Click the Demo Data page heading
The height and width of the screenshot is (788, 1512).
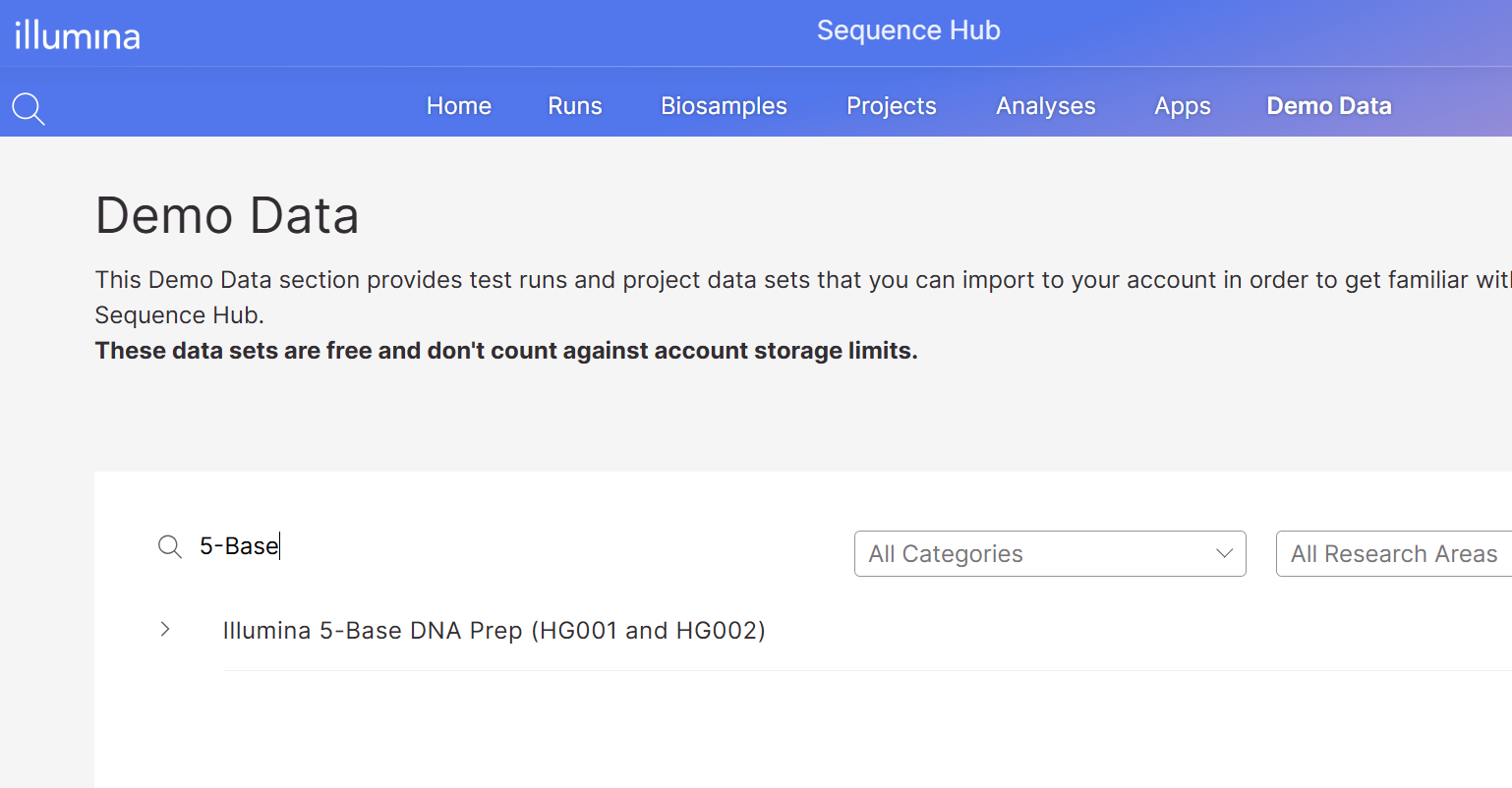pos(227,215)
